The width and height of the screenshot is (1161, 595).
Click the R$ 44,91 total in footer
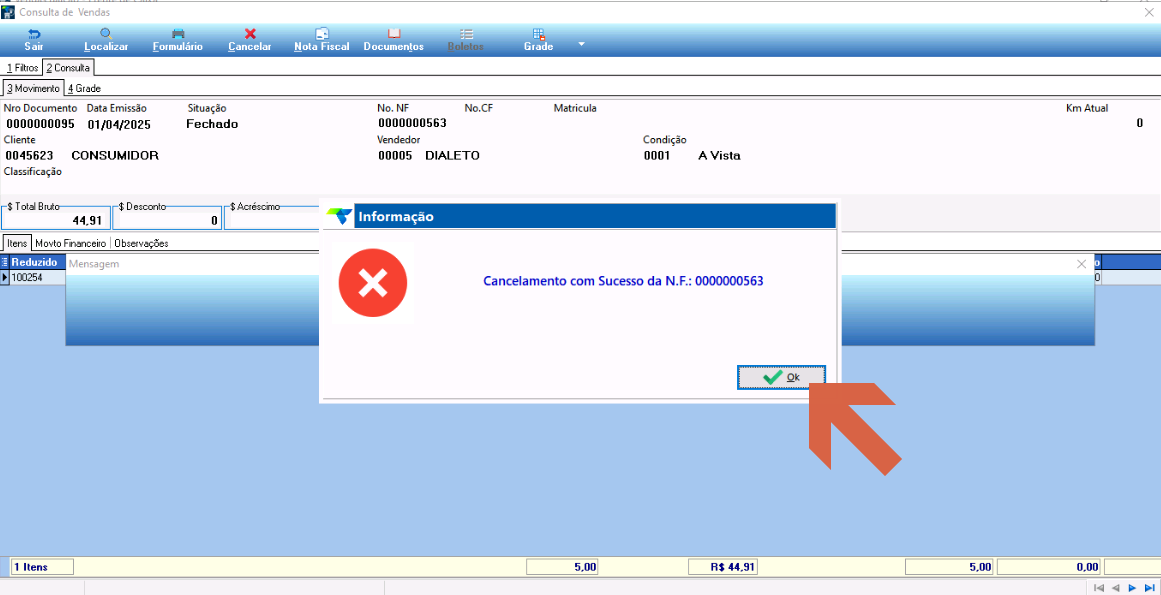723,567
